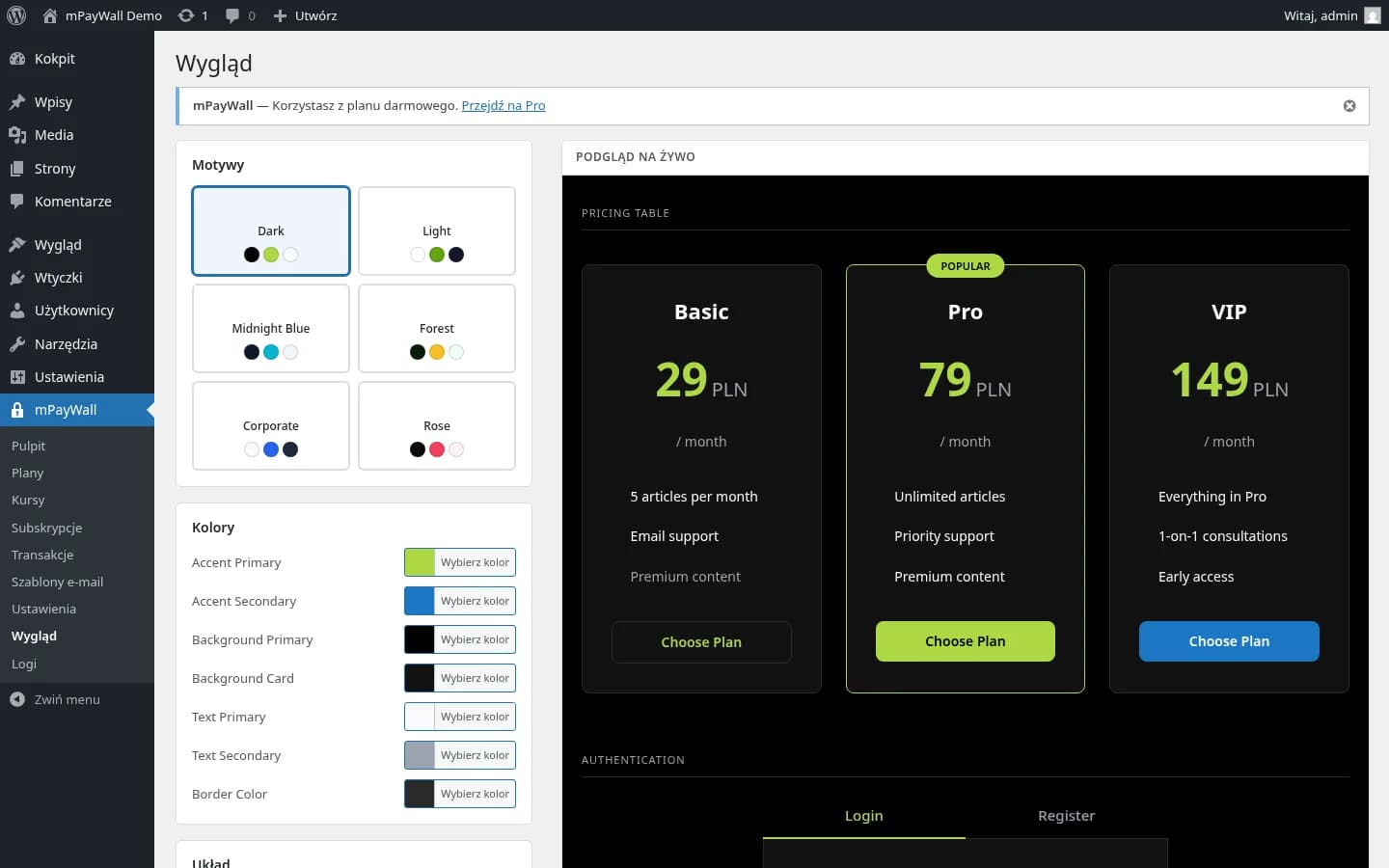This screenshot has width=1389, height=868.
Task: Follow the Przejdź na Pro link
Action: point(503,106)
